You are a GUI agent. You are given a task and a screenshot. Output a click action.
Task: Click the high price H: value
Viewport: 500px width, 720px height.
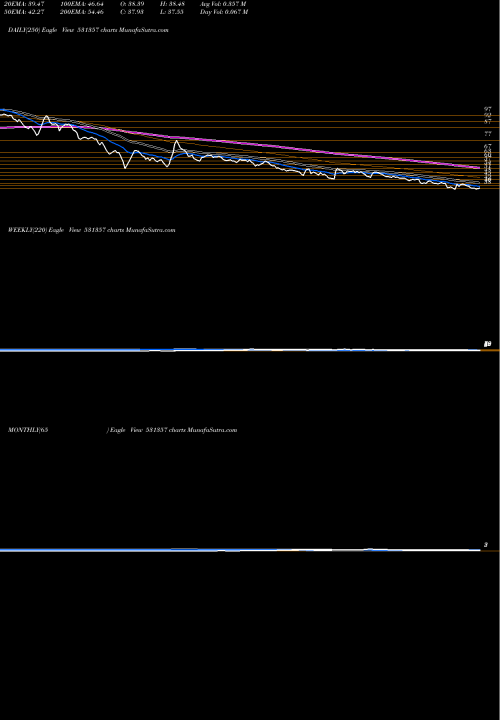(172, 3)
